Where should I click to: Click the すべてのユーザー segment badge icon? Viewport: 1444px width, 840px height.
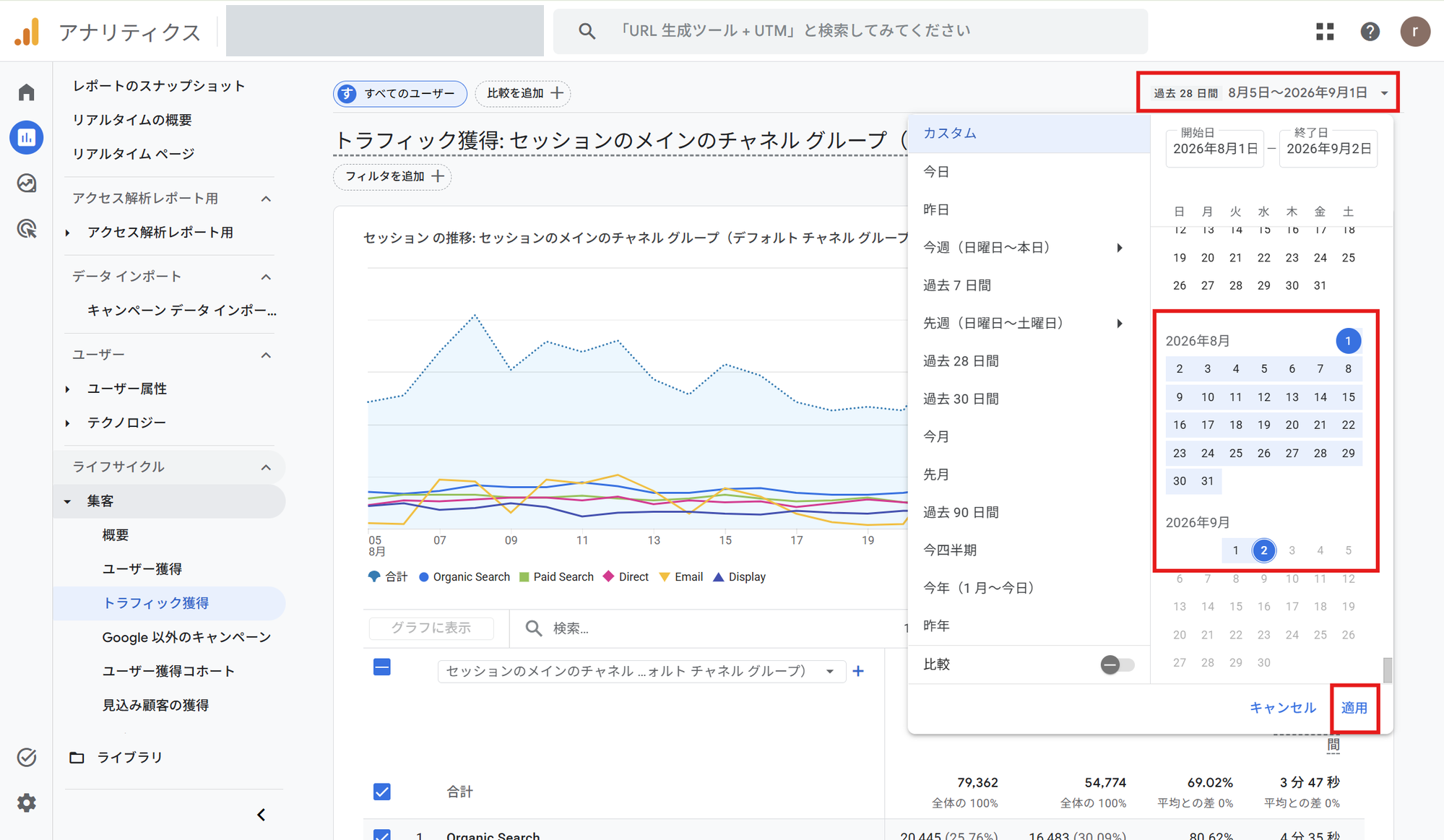[x=347, y=94]
